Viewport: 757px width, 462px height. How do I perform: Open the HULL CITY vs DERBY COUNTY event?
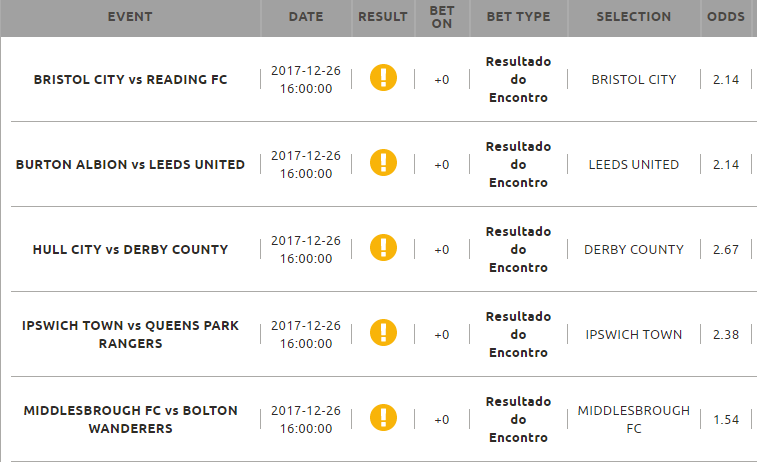pyautogui.click(x=130, y=250)
